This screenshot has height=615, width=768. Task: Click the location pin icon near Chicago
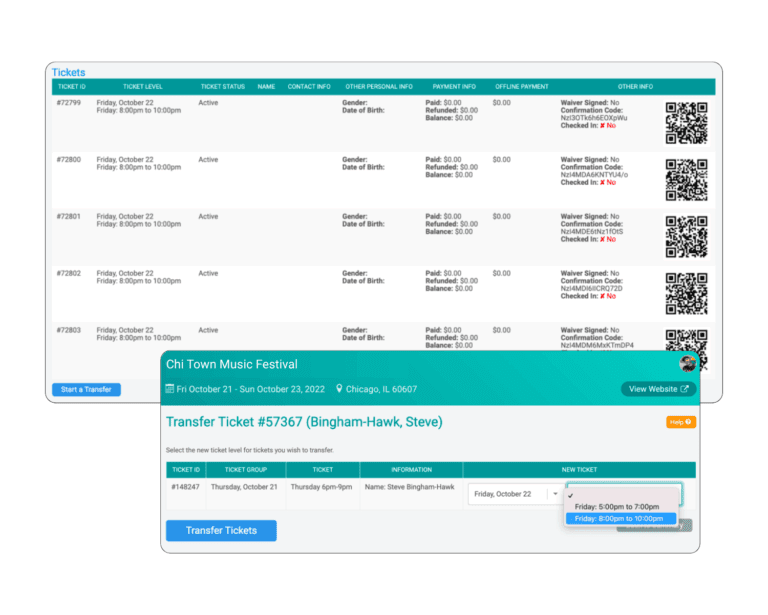339,389
